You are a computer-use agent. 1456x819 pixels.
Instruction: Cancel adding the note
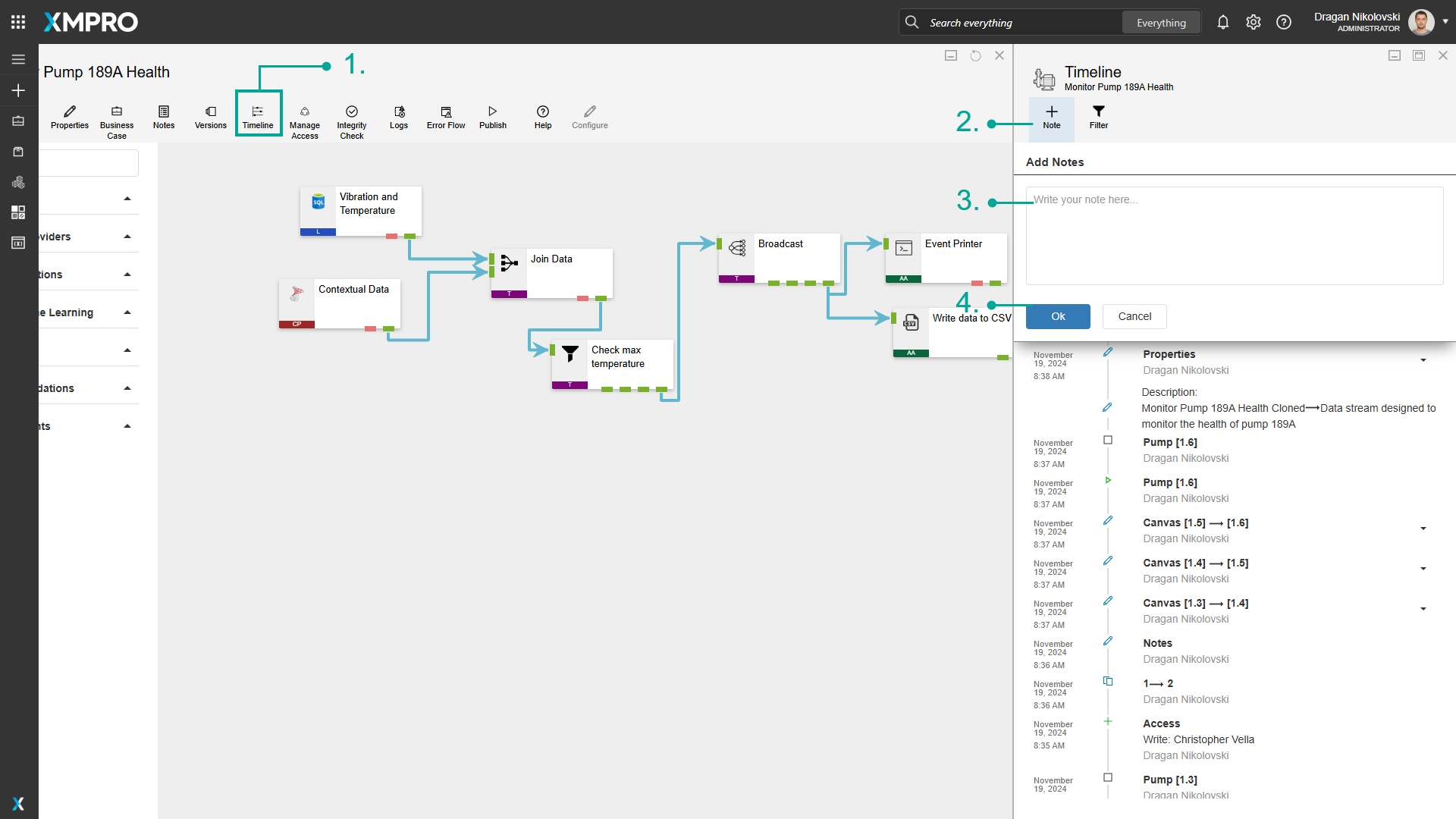1134,317
